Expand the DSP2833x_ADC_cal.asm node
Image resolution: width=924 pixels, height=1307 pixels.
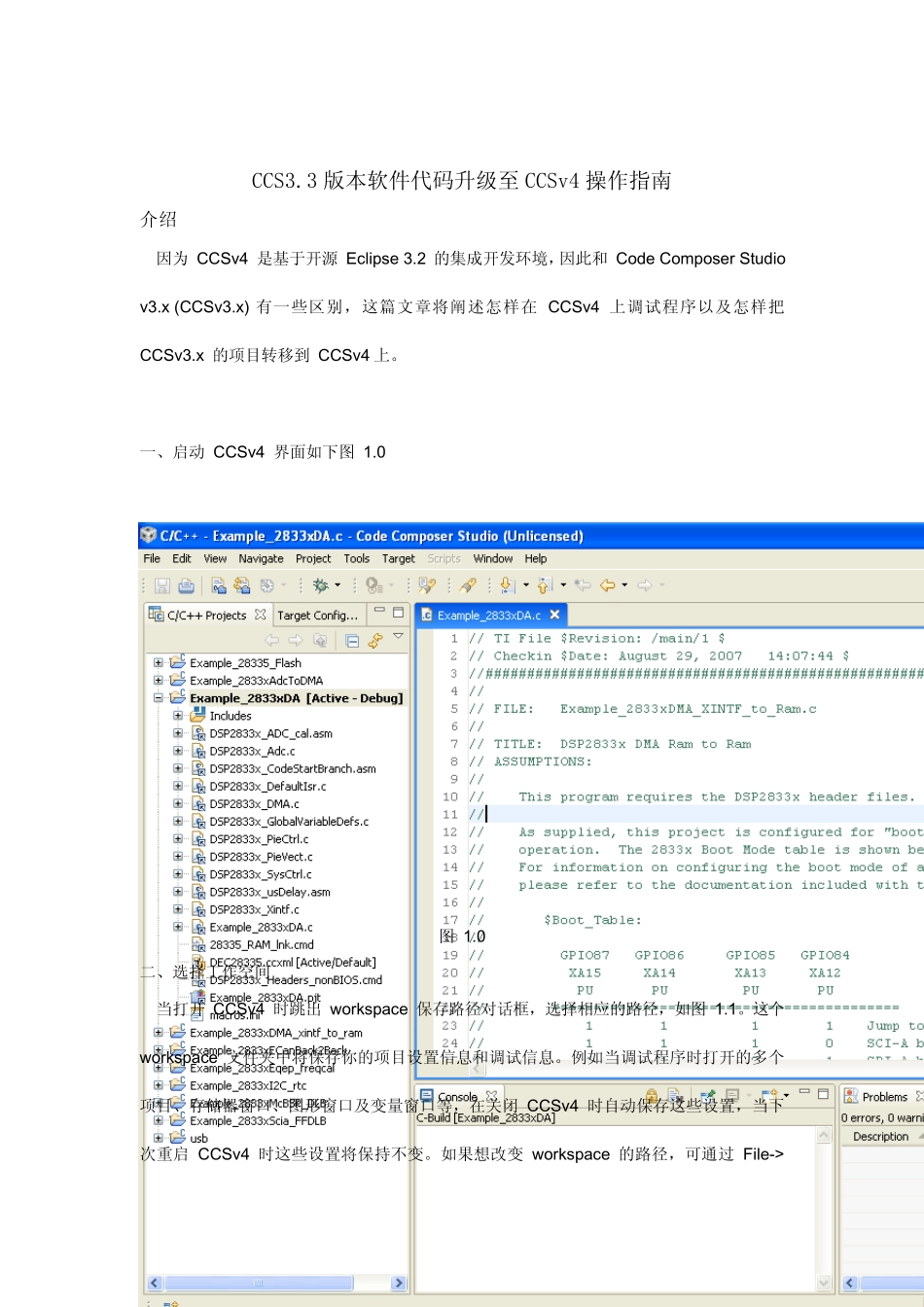click(x=178, y=733)
